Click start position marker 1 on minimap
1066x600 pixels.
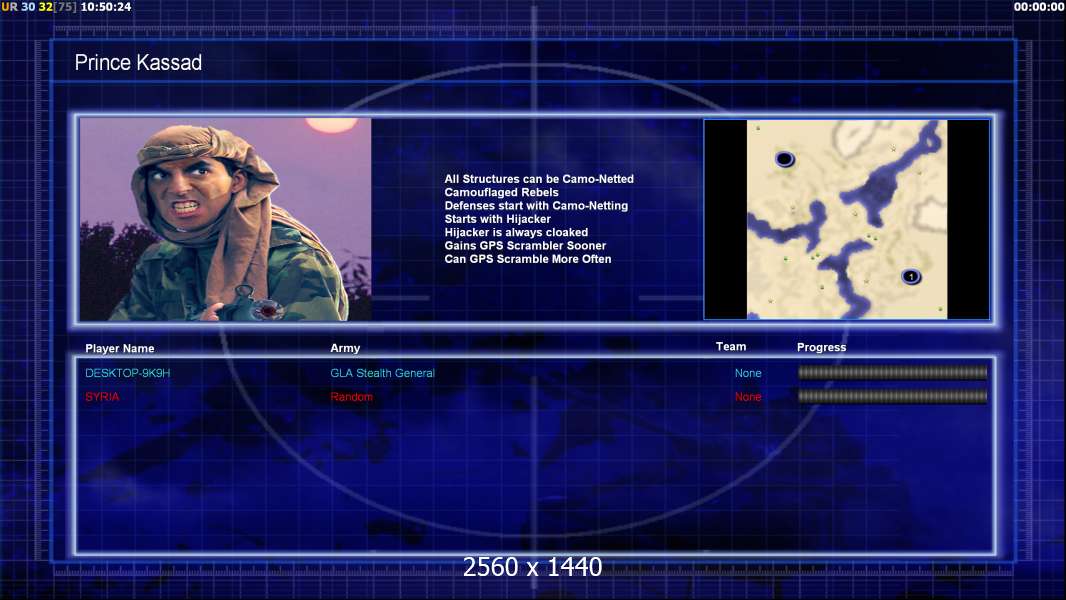911,277
